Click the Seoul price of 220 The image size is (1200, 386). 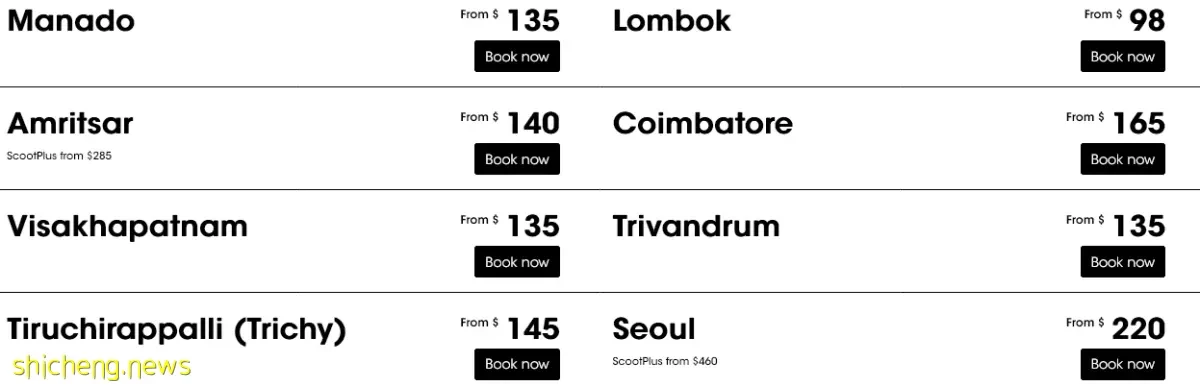point(1139,328)
